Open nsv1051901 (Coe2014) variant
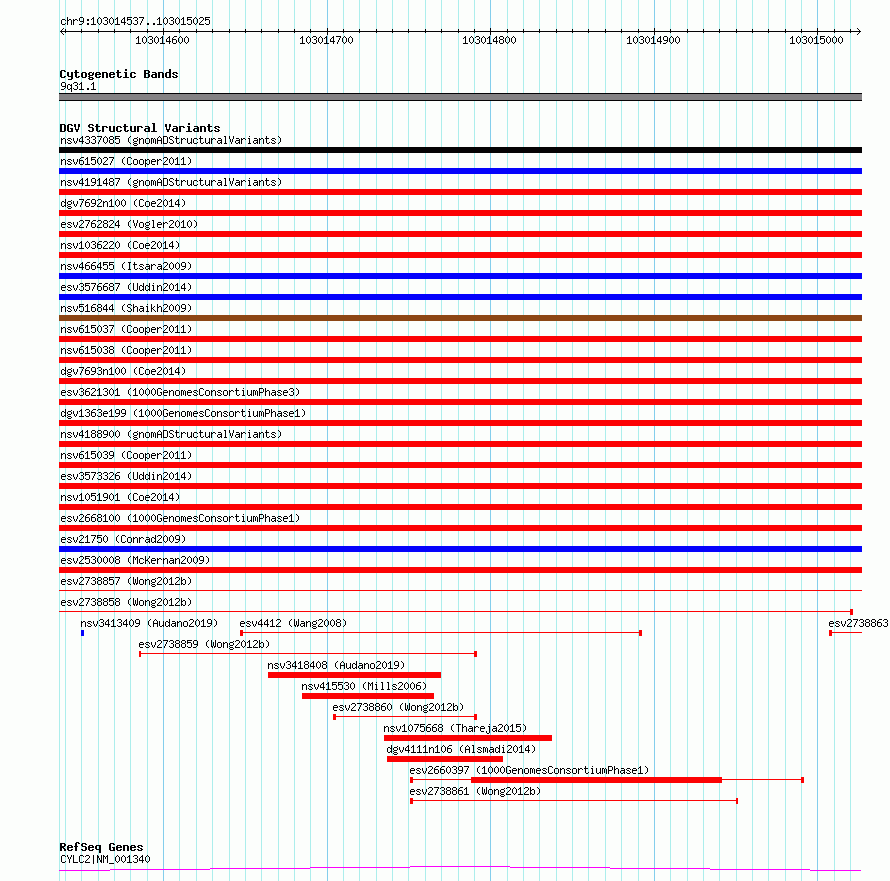The height and width of the screenshot is (881, 890). coord(120,497)
